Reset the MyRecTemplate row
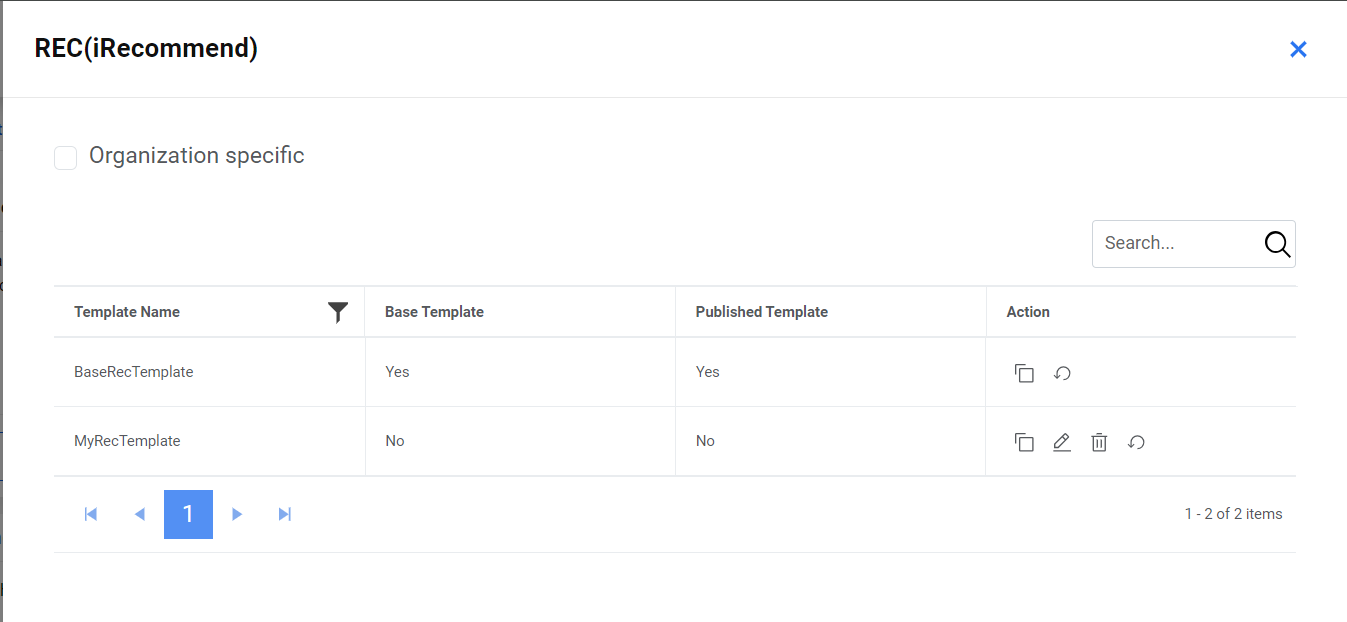1347x622 pixels. [1136, 442]
